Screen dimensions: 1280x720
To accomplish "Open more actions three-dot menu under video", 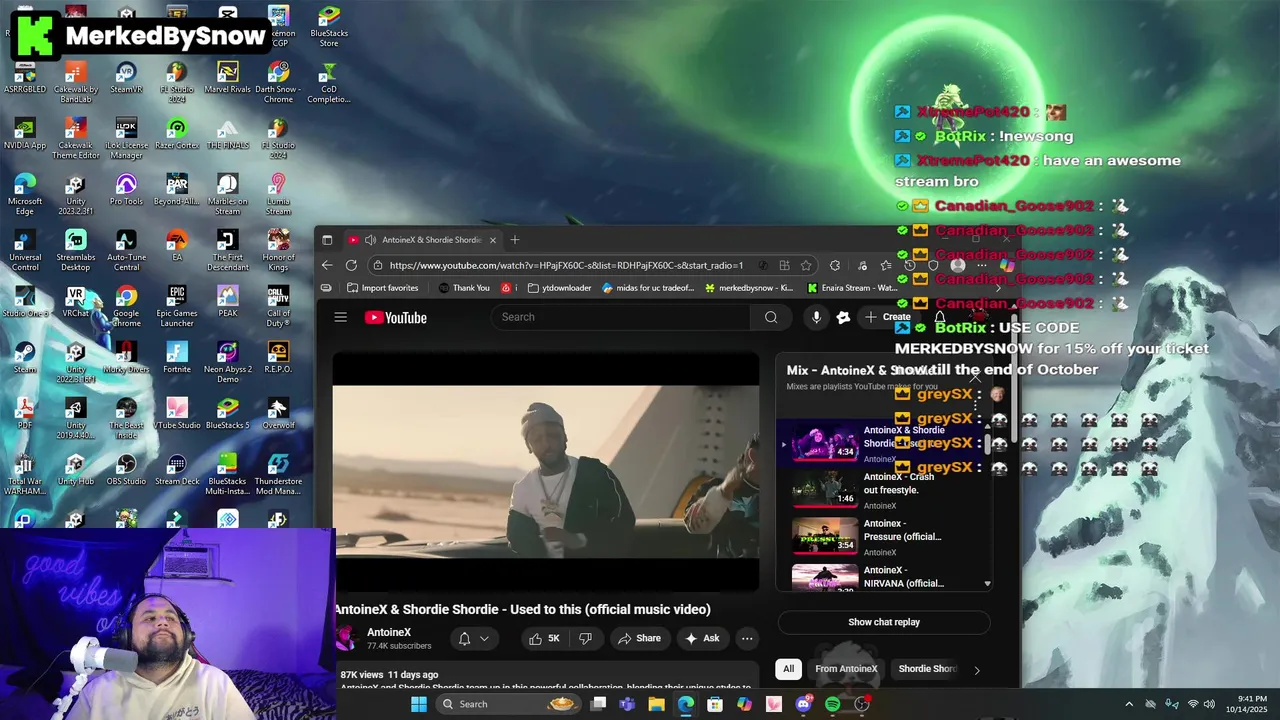I will (x=747, y=638).
